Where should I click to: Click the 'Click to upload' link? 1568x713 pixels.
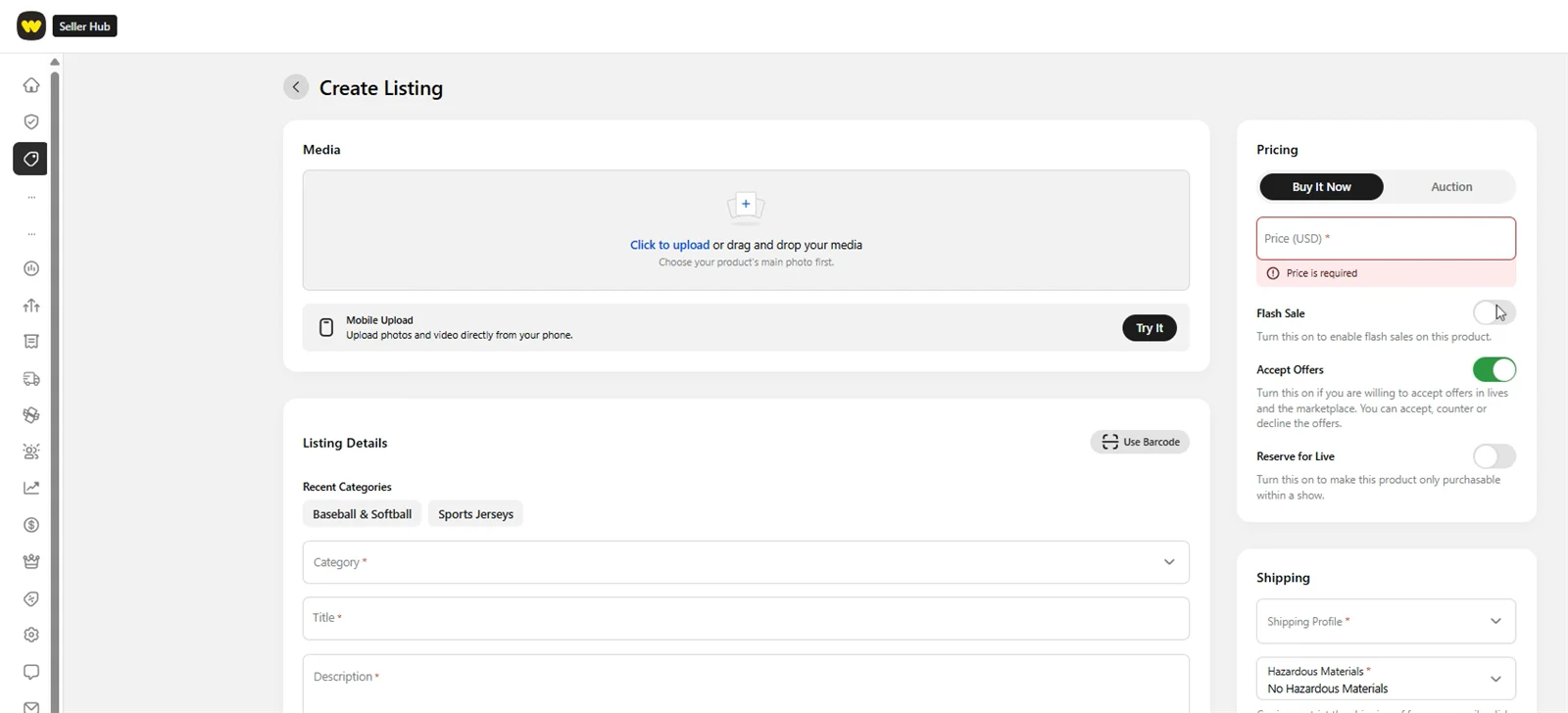pos(669,245)
